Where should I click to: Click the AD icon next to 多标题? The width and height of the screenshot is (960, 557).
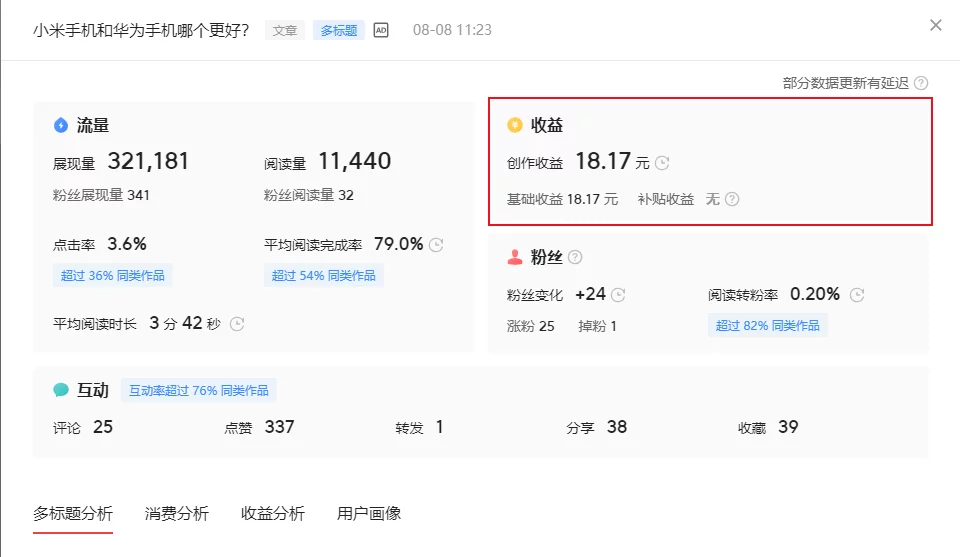(x=381, y=30)
